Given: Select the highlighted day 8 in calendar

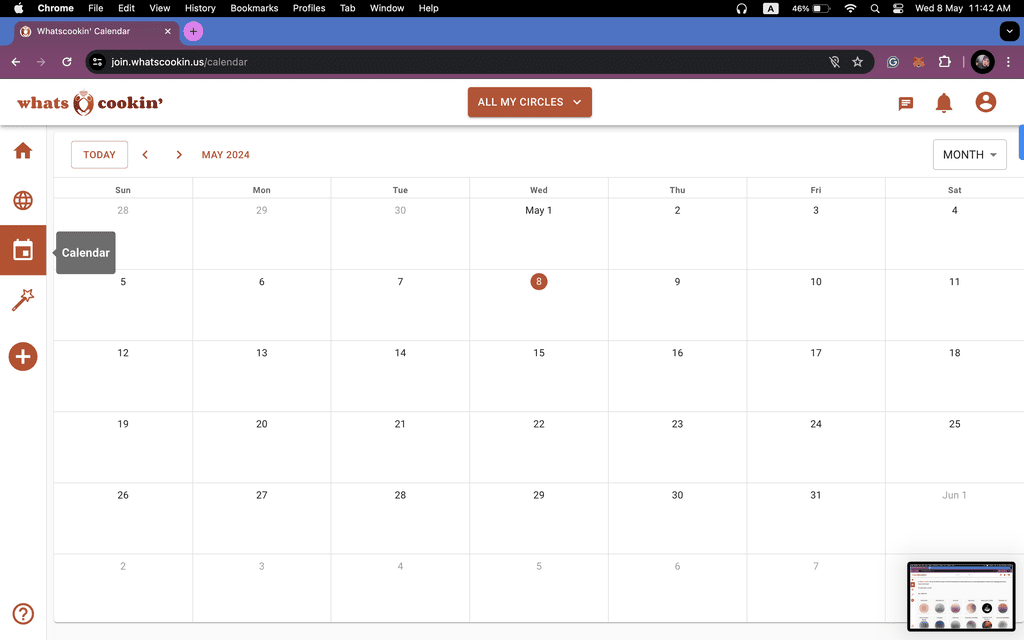Looking at the screenshot, I should (539, 281).
